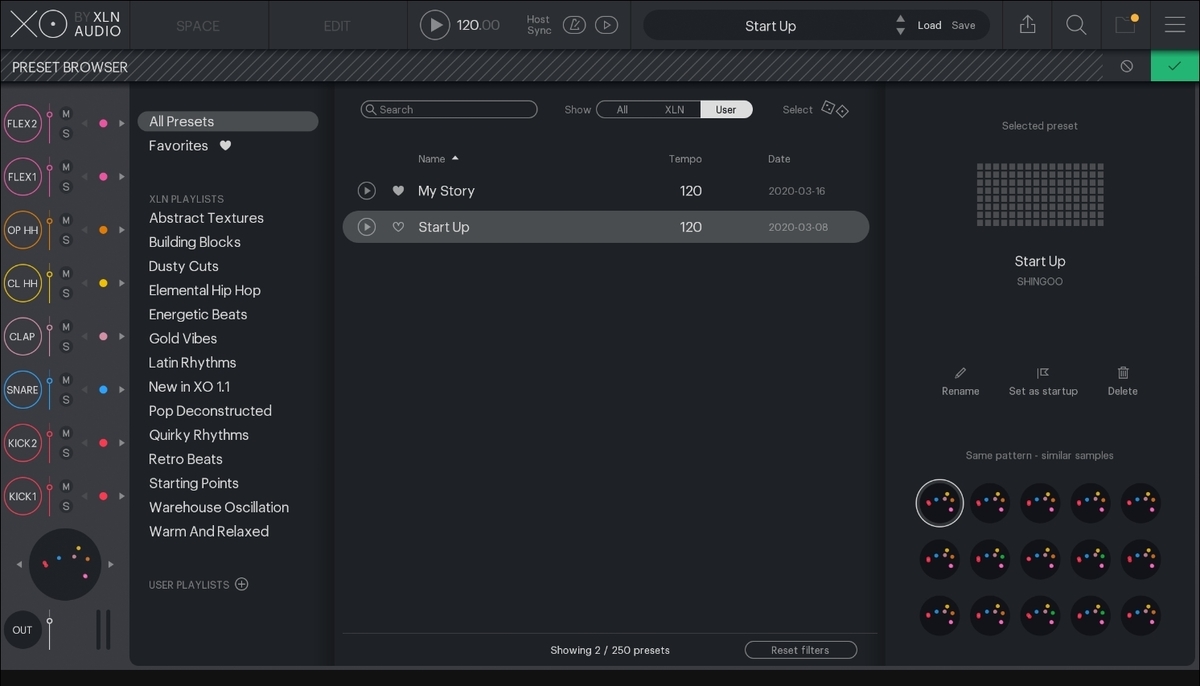Viewport: 1200px width, 686px height.
Task: Select the FLEX1 channel circle
Action: 22,177
